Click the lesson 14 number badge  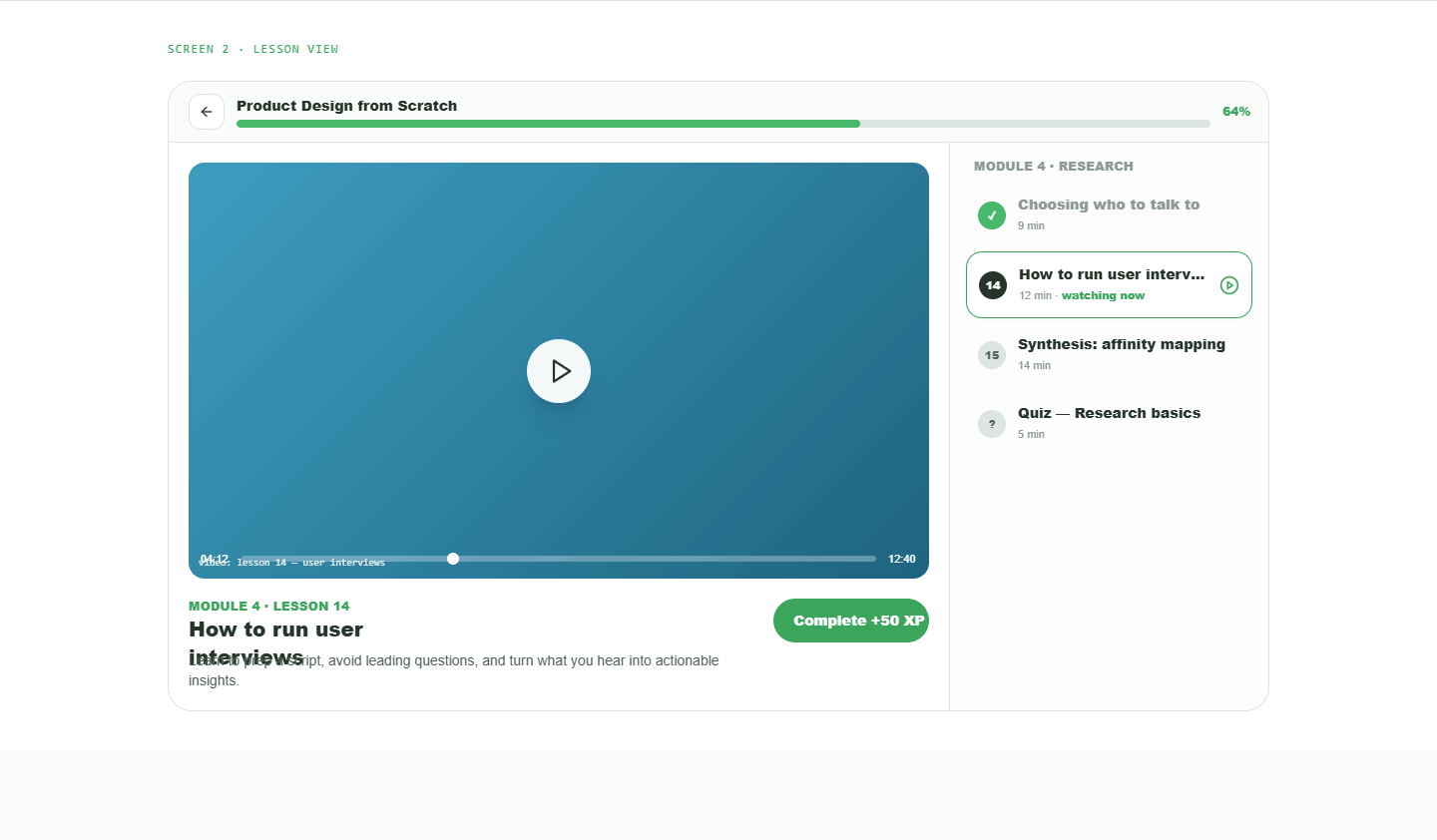coord(993,285)
